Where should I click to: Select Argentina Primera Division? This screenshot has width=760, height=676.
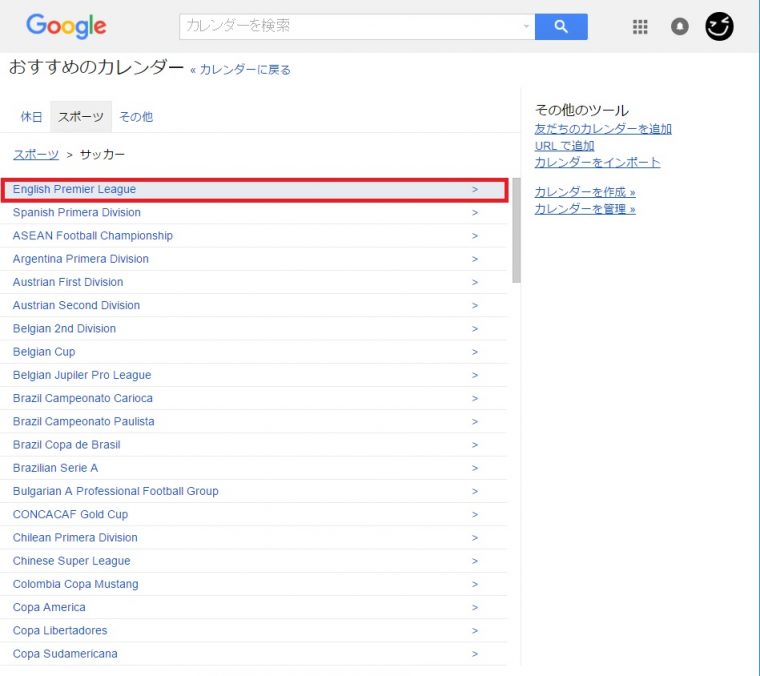point(254,259)
